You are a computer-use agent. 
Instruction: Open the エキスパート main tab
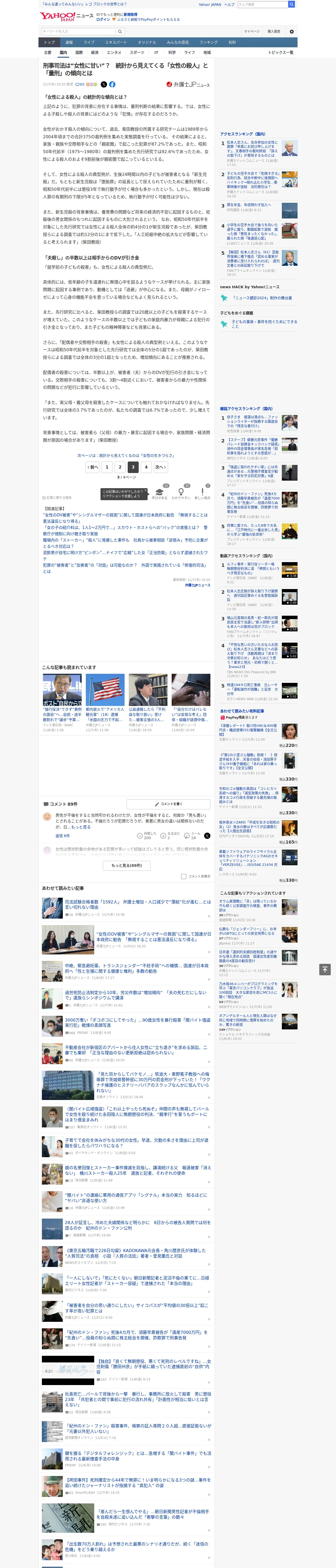(x=116, y=43)
